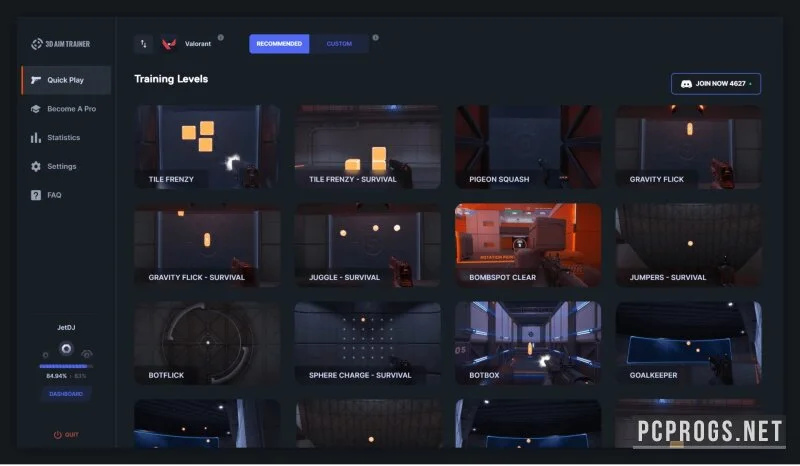Open the Bombspot Clear level
The image size is (800, 466).
528,245
